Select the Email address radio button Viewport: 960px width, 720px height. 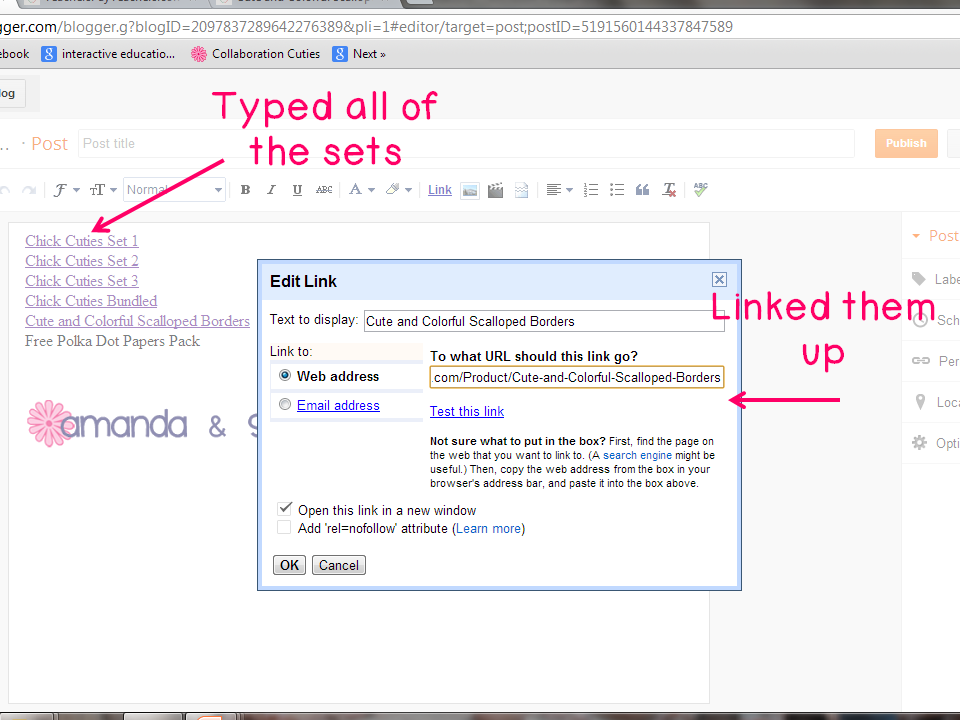[285, 404]
